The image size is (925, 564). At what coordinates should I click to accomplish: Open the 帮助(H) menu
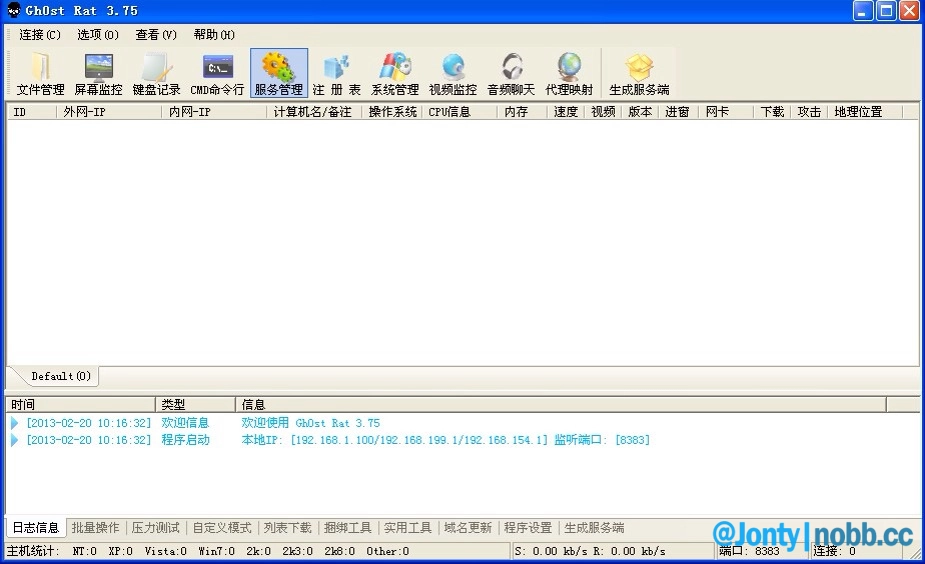tap(214, 35)
